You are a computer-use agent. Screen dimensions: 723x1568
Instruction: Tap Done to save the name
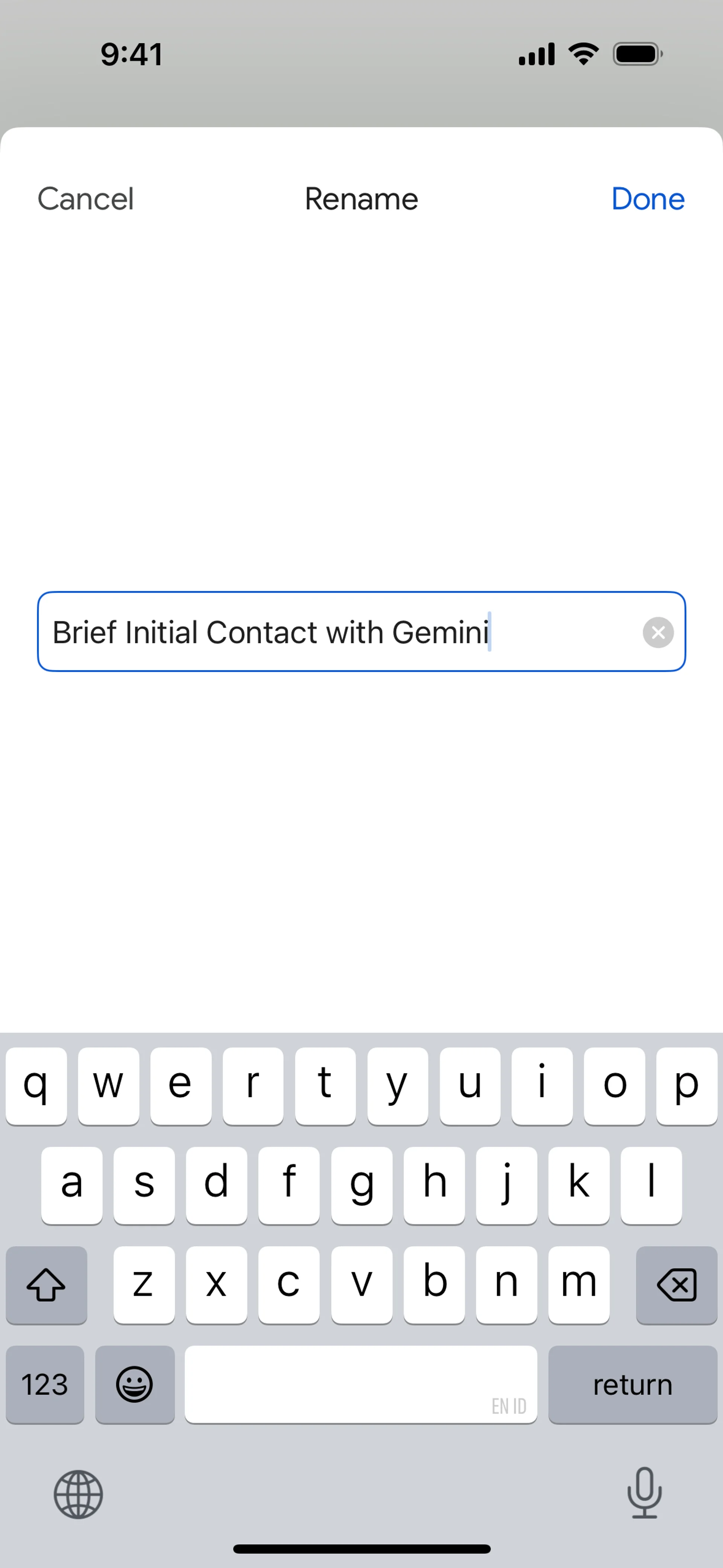click(x=648, y=199)
